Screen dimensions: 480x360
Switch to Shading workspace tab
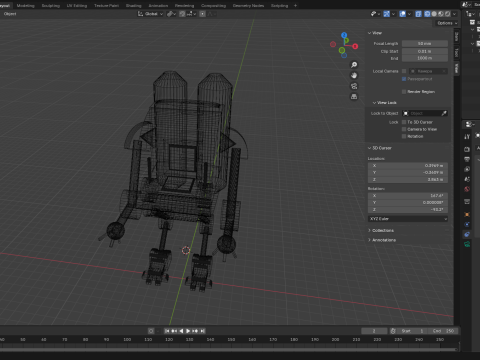[133, 6]
